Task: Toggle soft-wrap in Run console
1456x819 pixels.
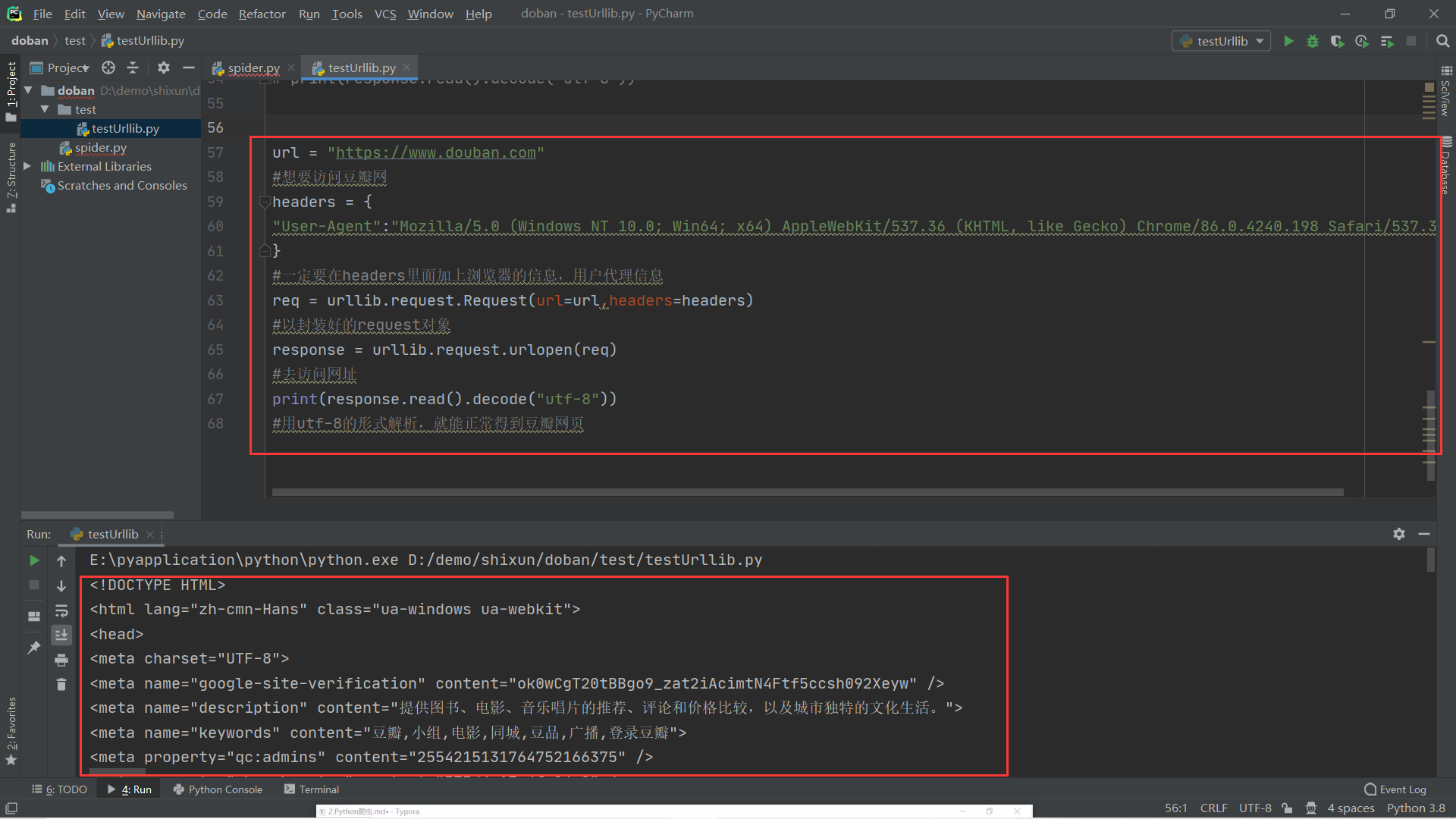Action: (x=61, y=610)
